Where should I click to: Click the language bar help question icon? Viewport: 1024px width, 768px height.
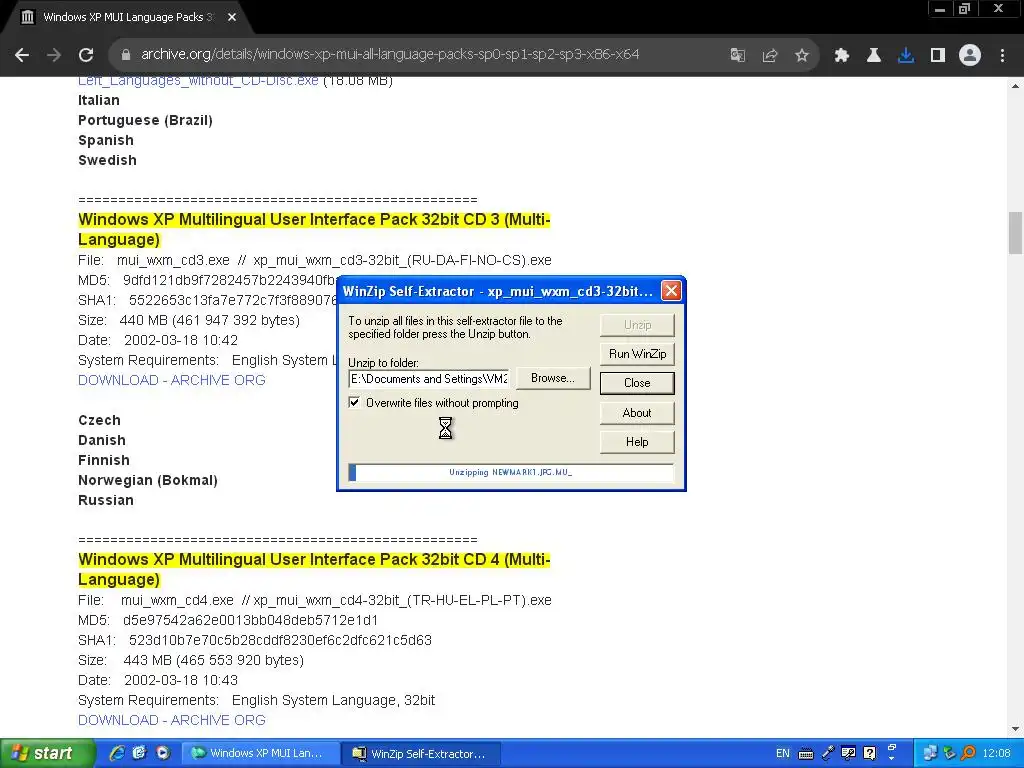tap(869, 753)
